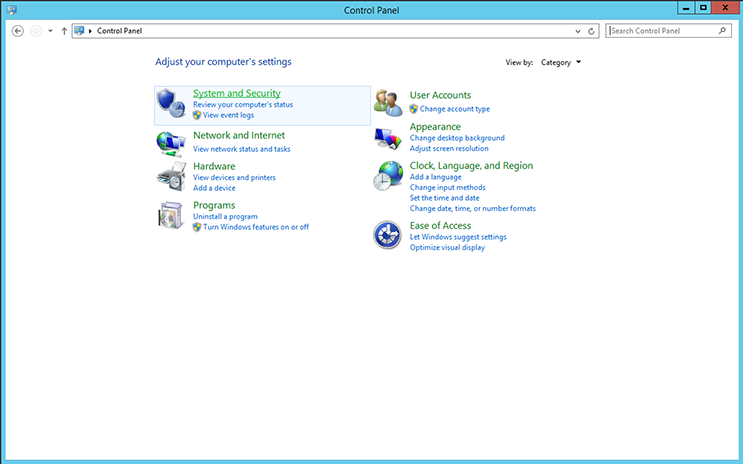Click the Control Panel breadcrumb in the address bar
The width and height of the screenshot is (743, 464).
[x=119, y=31]
